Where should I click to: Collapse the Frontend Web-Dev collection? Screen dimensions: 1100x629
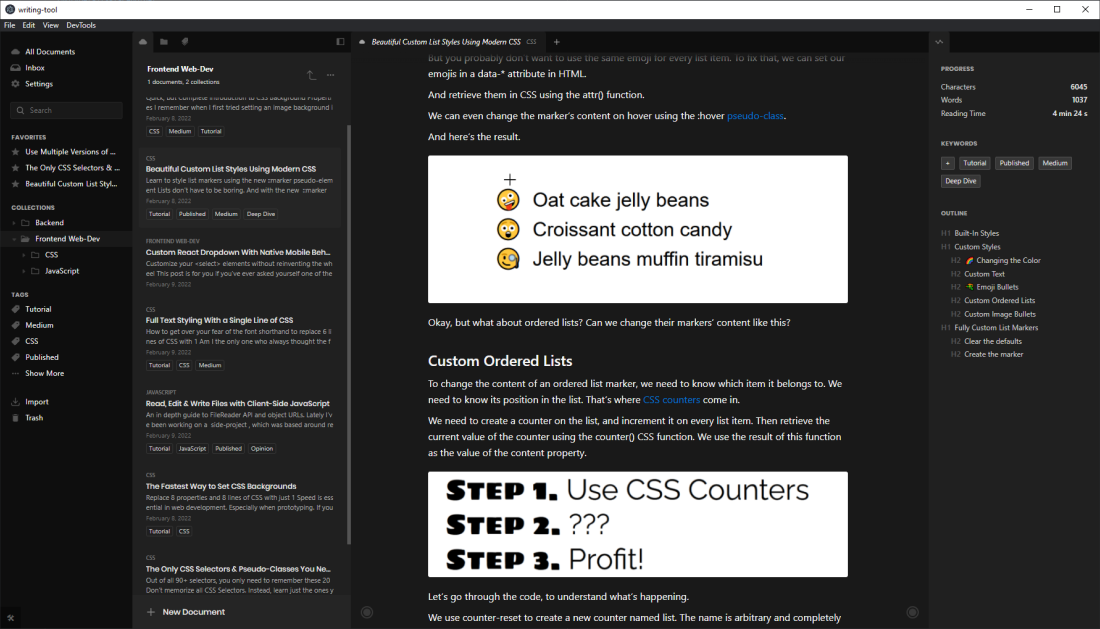pyautogui.click(x=14, y=239)
